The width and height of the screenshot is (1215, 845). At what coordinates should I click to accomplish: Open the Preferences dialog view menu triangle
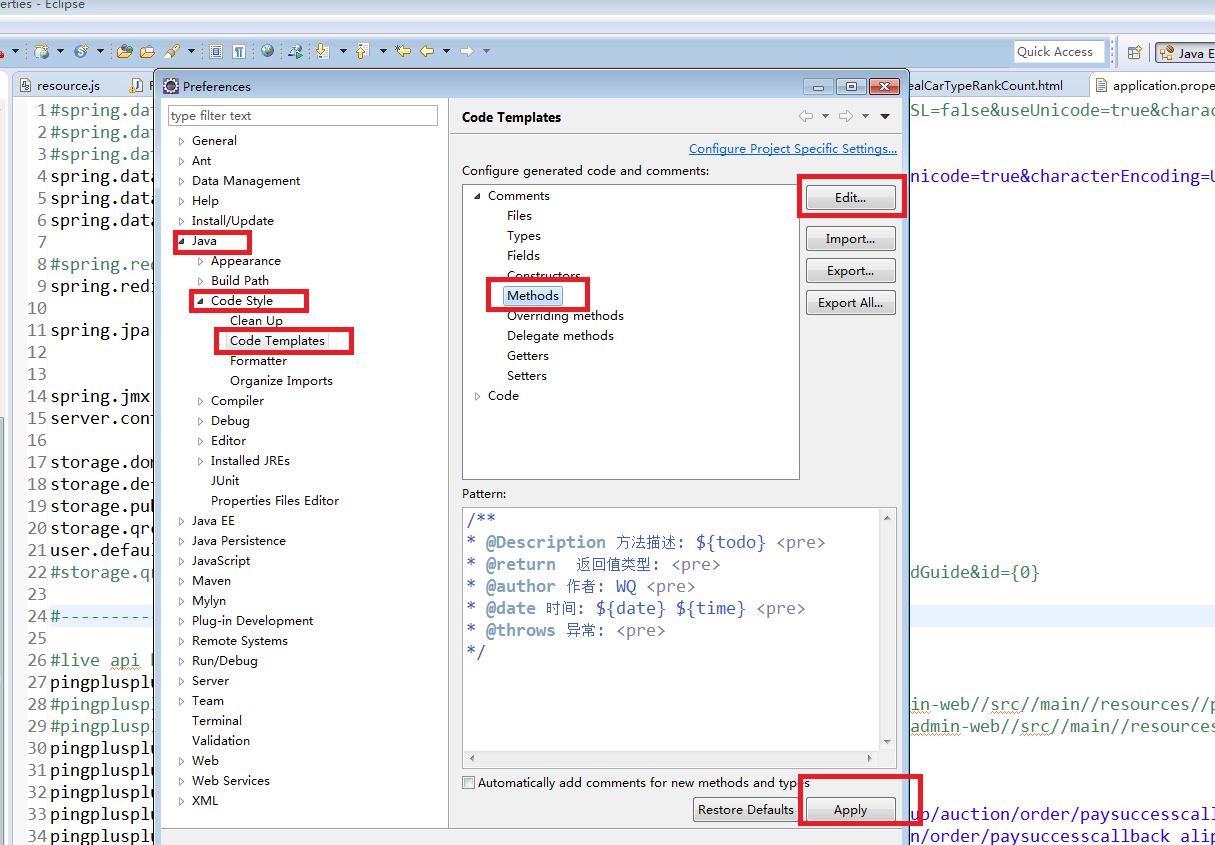(885, 117)
